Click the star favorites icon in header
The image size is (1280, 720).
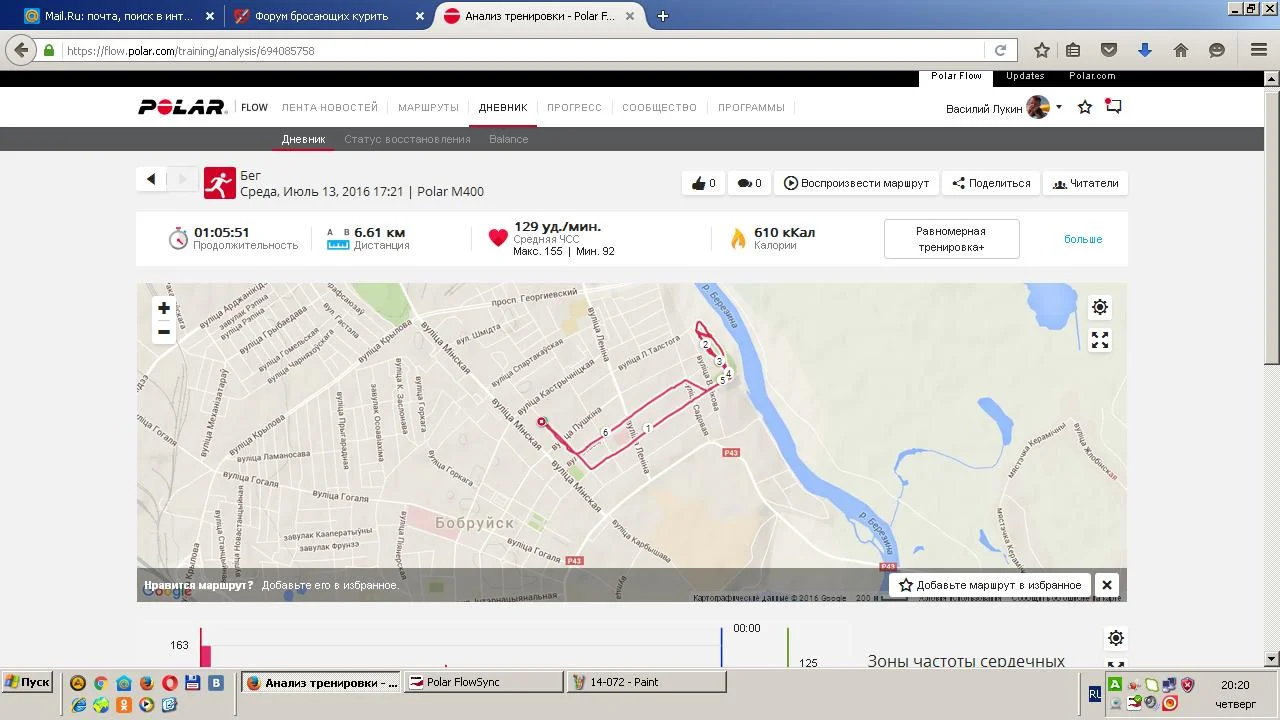coord(1085,107)
